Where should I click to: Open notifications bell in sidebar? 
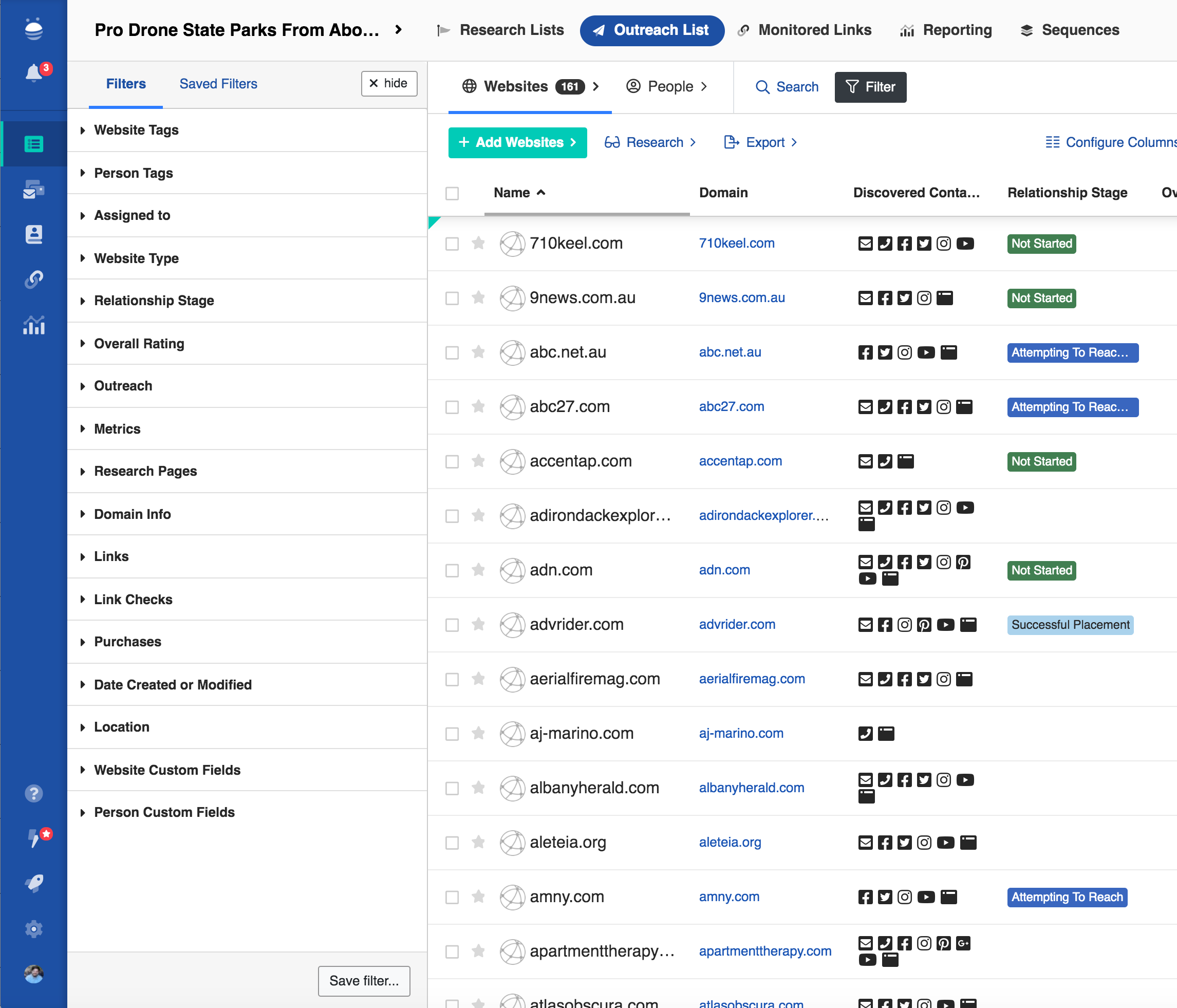click(33, 73)
